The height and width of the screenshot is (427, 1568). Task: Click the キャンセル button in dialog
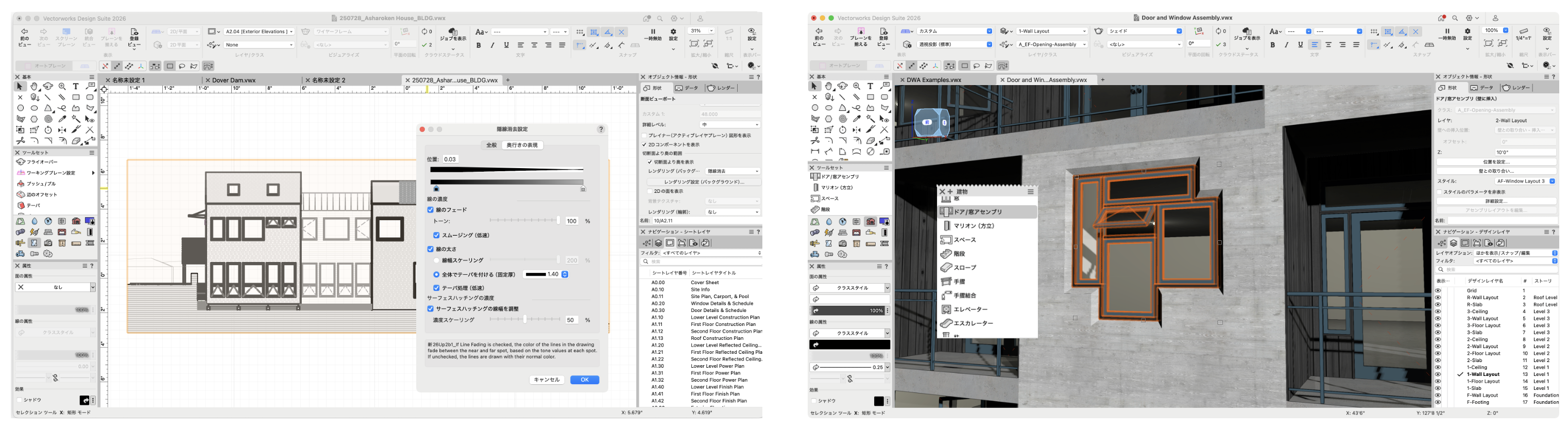(546, 380)
